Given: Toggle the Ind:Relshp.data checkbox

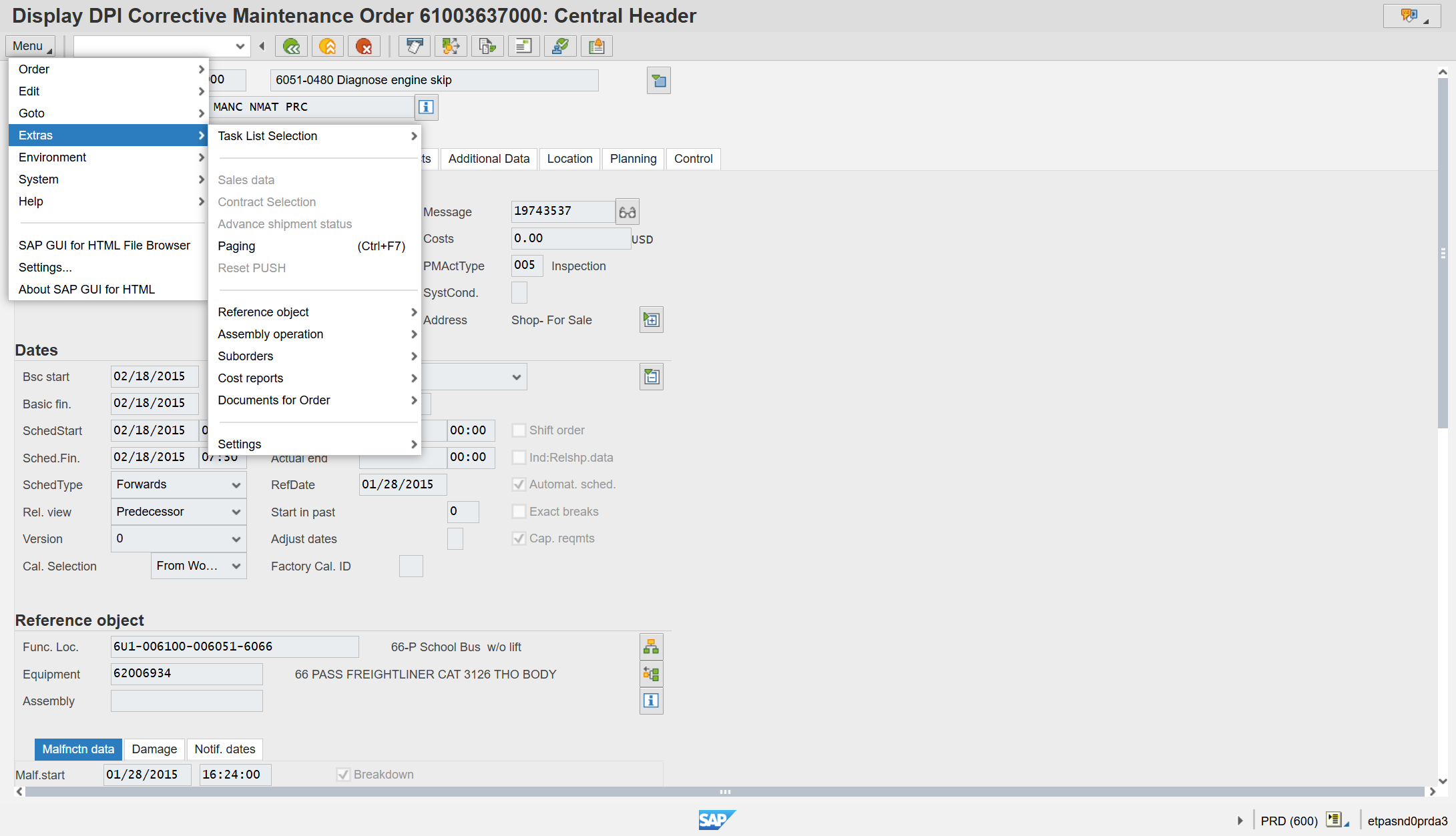Looking at the screenshot, I should [x=519, y=458].
